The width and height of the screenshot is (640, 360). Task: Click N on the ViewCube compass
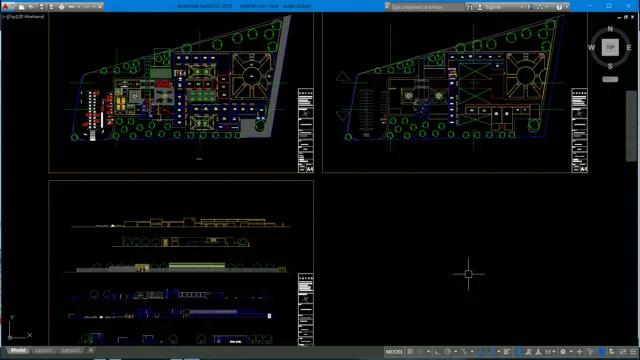point(610,29)
